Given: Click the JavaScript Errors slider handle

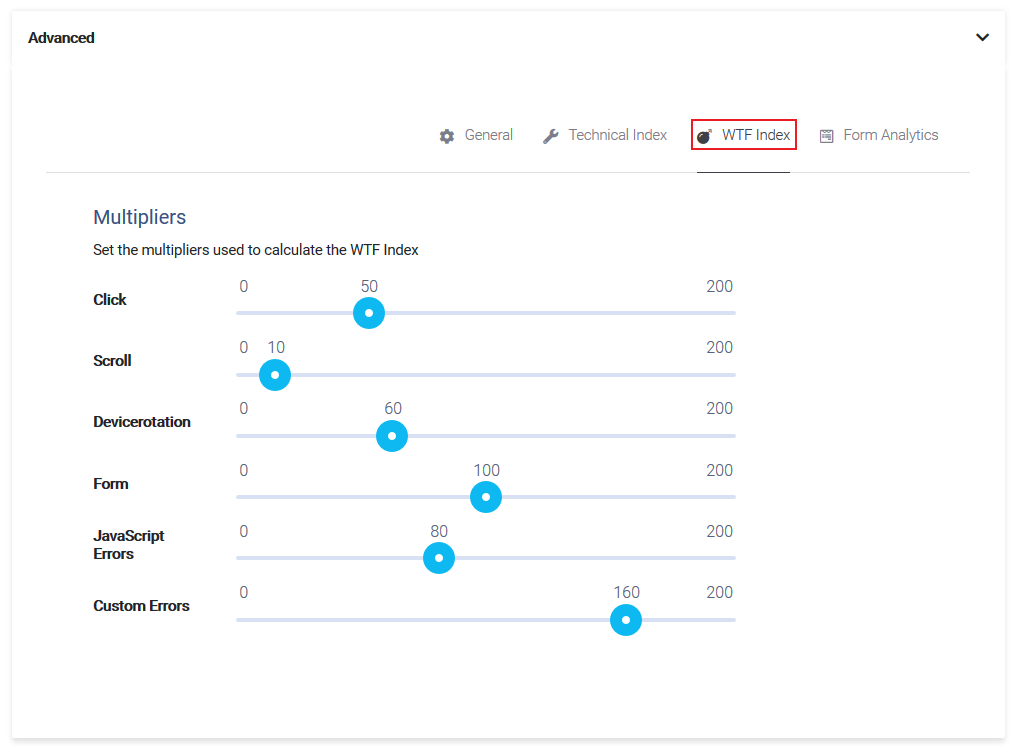Looking at the screenshot, I should click(439, 558).
